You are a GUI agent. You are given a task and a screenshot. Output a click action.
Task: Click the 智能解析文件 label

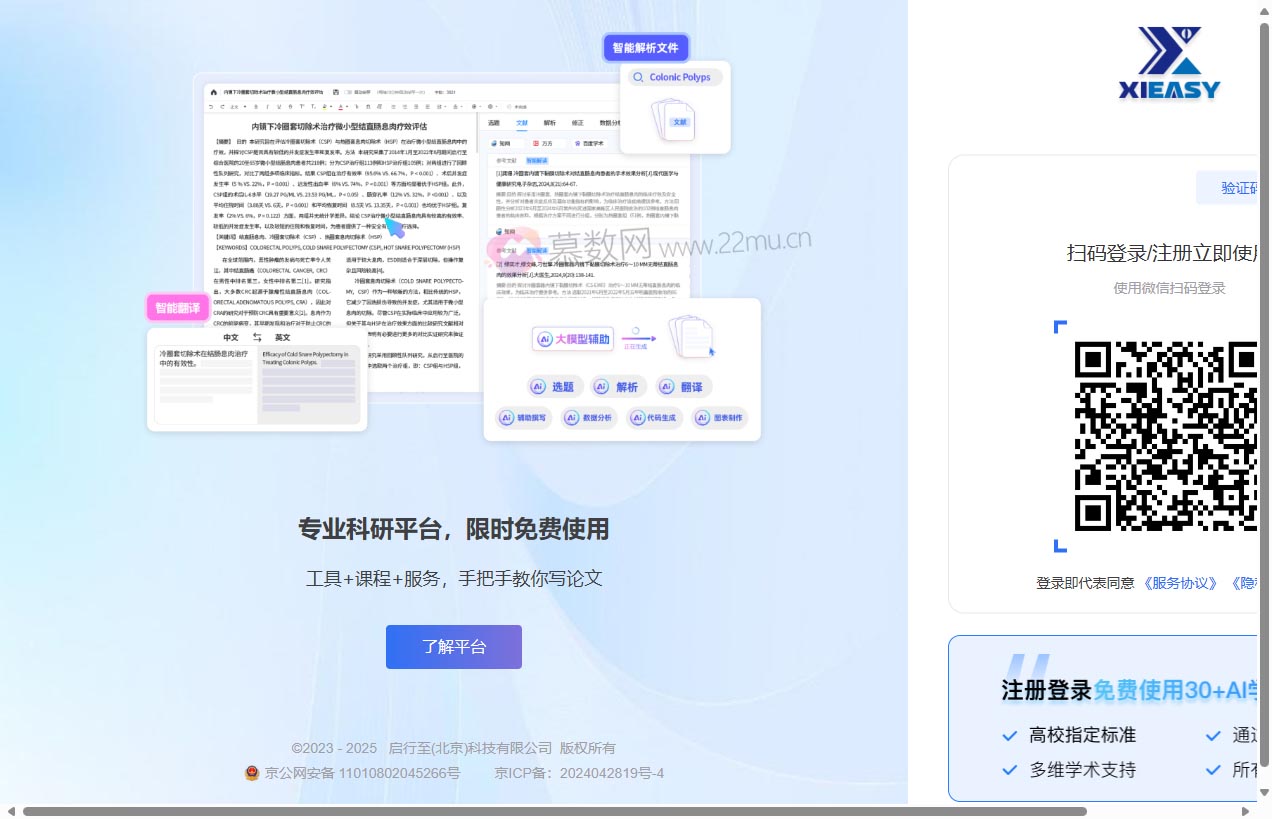pos(645,47)
